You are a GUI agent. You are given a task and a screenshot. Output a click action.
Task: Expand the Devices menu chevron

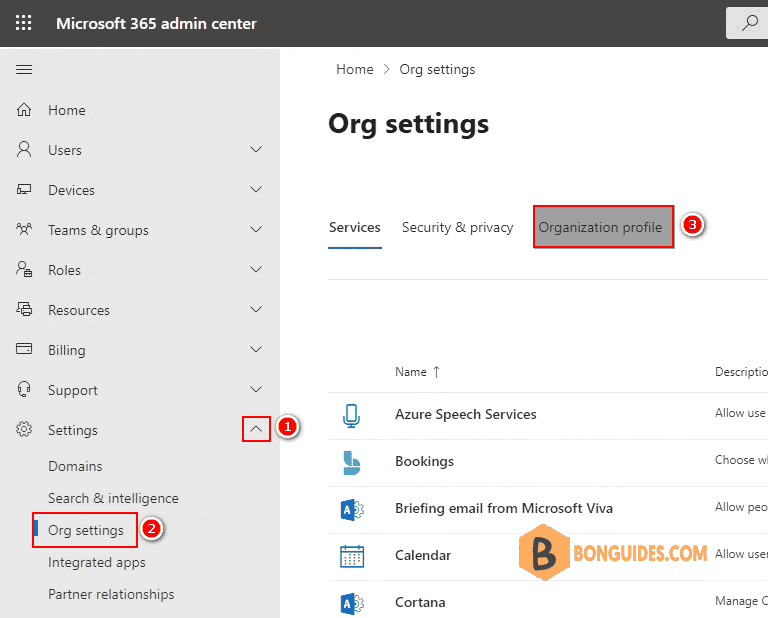coord(256,189)
